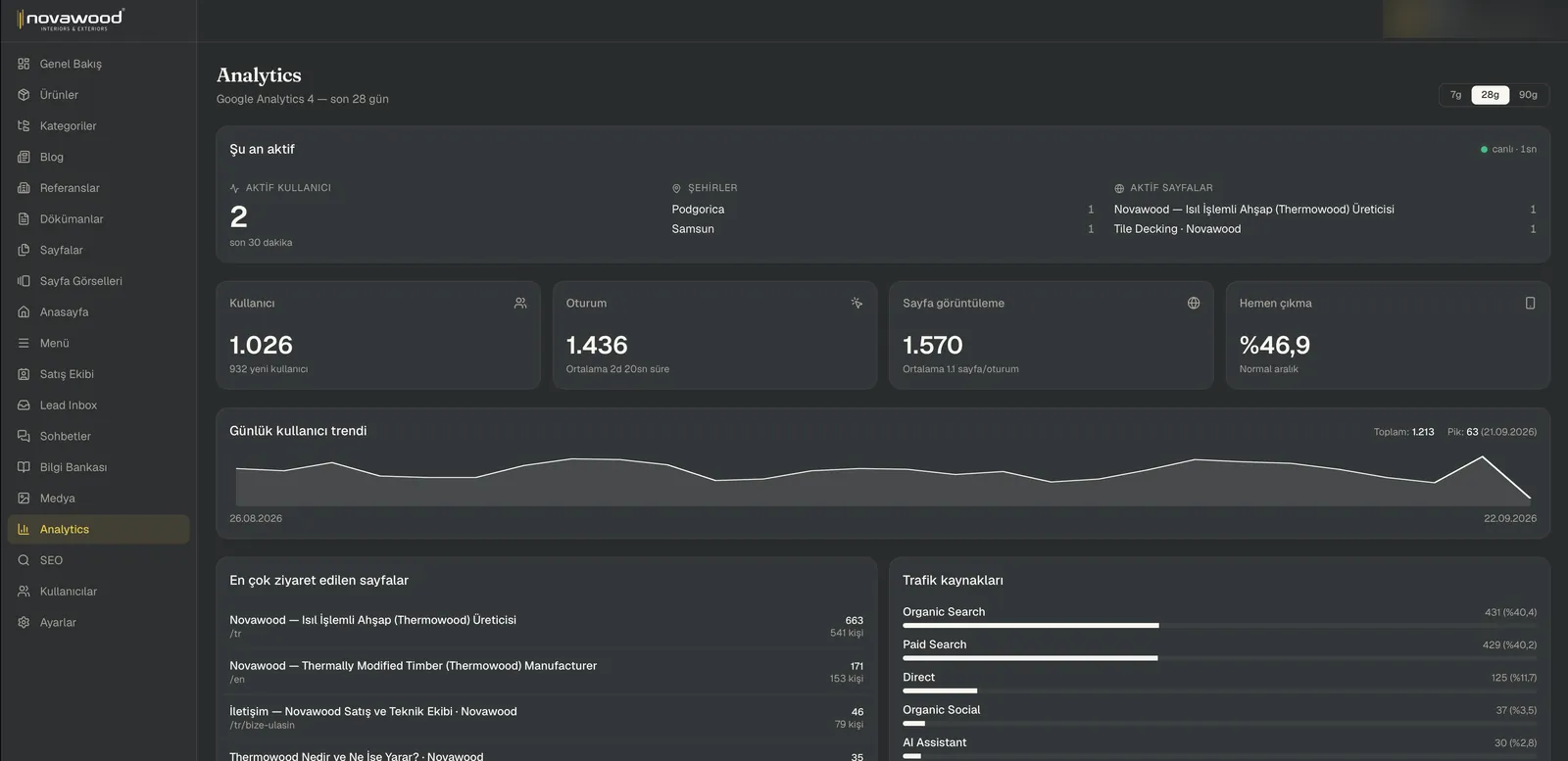The height and width of the screenshot is (761, 1568).
Task: Switch range to 90g
Action: pos(1528,95)
